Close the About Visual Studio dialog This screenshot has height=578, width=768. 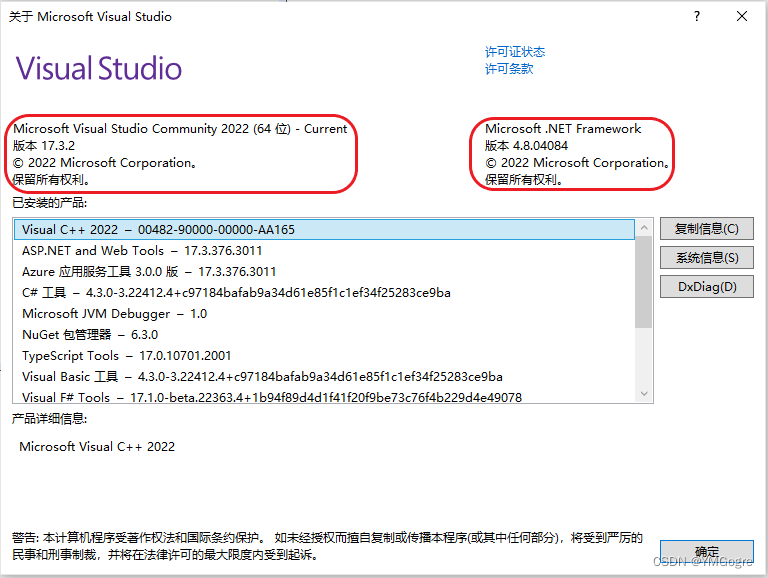tap(742, 16)
